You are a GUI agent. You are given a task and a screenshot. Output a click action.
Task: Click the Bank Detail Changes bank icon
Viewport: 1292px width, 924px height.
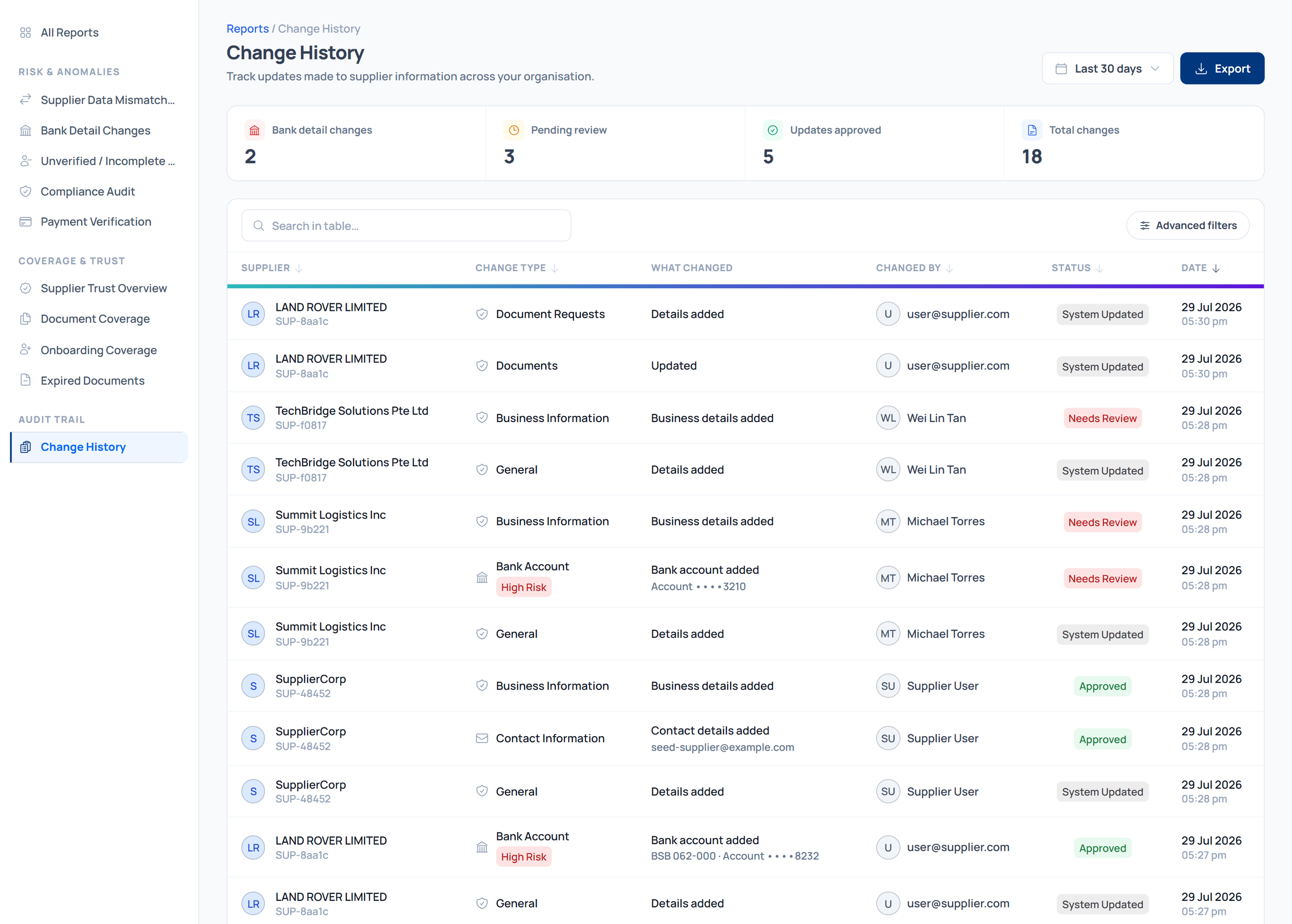pyautogui.click(x=25, y=130)
